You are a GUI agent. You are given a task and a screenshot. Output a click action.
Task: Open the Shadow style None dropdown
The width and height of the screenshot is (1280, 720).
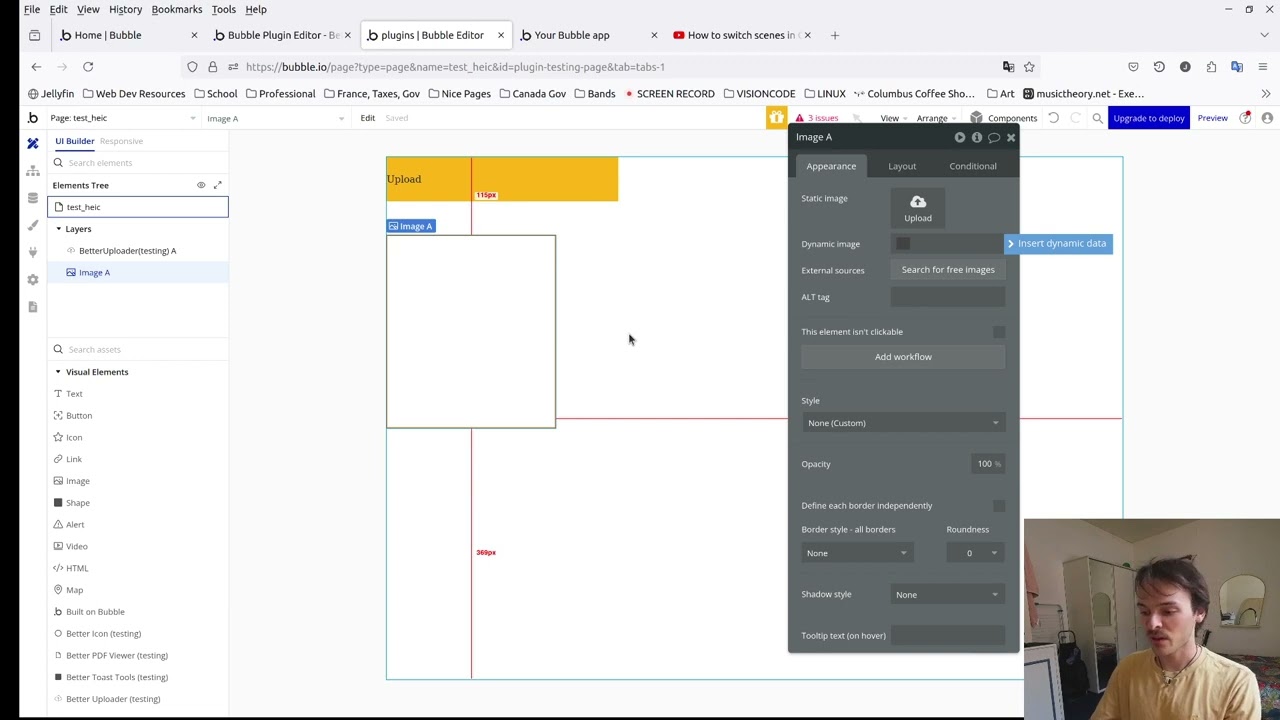[x=947, y=595]
